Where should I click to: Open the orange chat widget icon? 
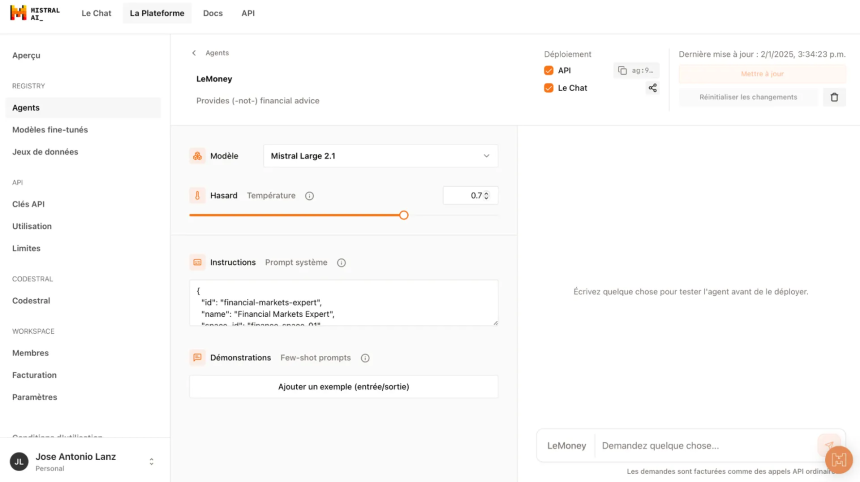(839, 460)
